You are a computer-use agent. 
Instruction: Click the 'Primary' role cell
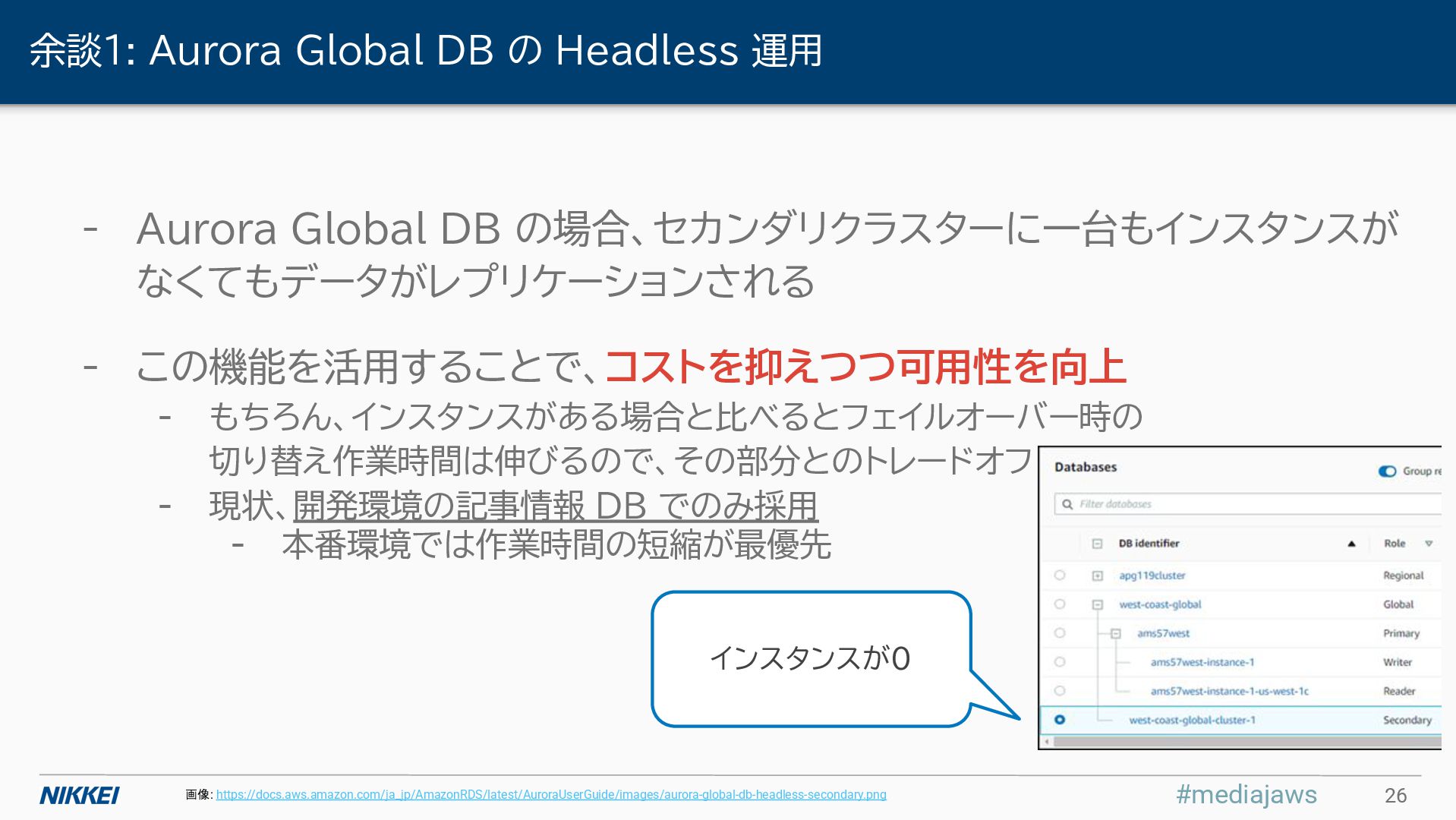(x=1401, y=633)
